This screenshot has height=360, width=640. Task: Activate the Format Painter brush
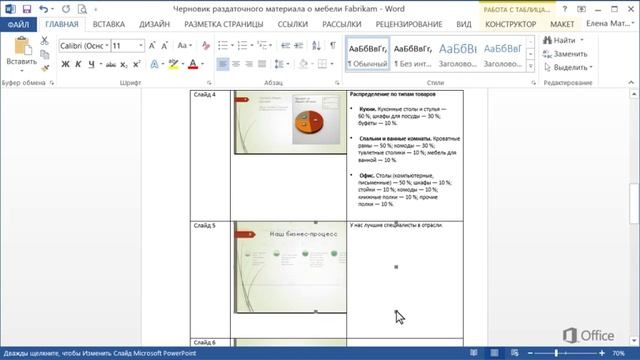(x=44, y=68)
